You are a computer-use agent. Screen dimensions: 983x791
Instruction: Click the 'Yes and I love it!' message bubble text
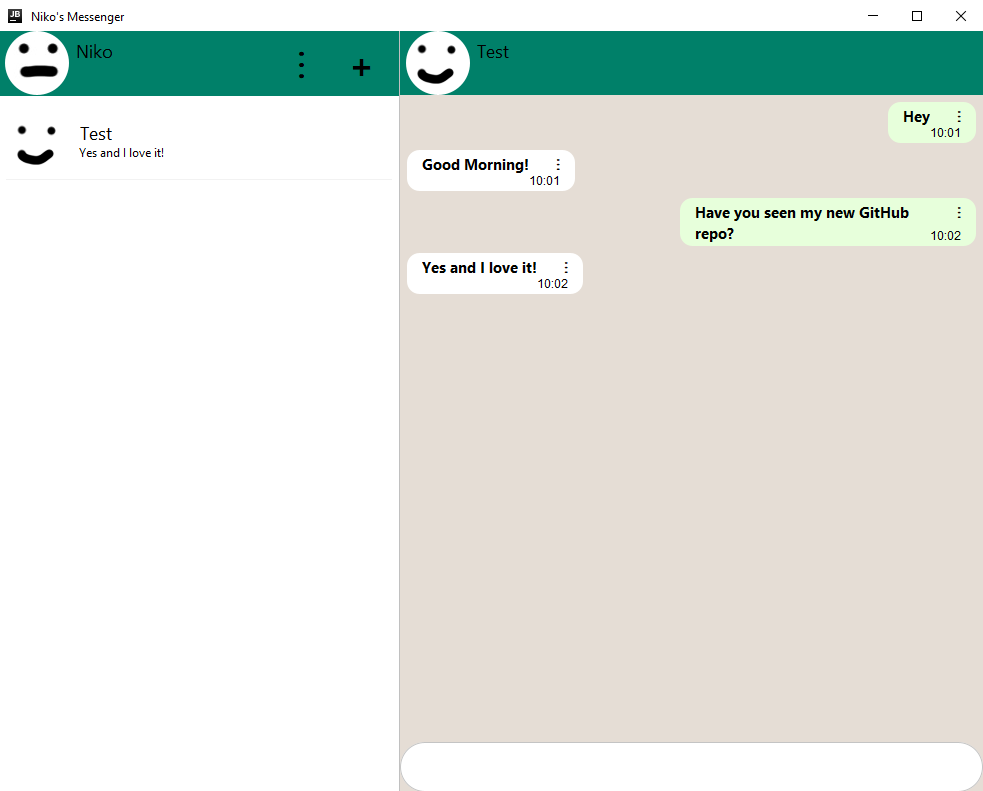point(479,268)
